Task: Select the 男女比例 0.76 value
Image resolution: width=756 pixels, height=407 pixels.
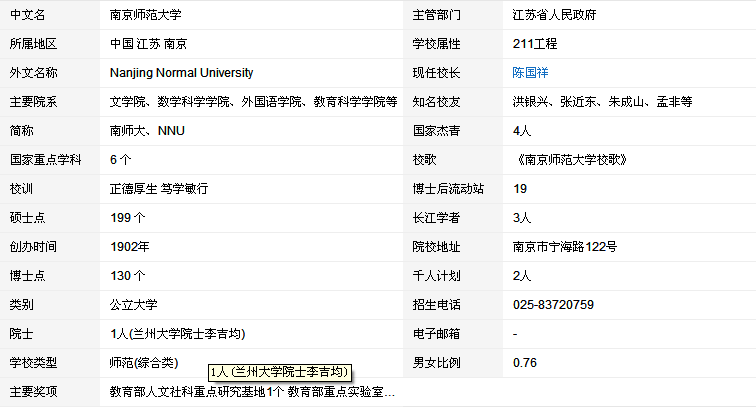Action: (525, 362)
